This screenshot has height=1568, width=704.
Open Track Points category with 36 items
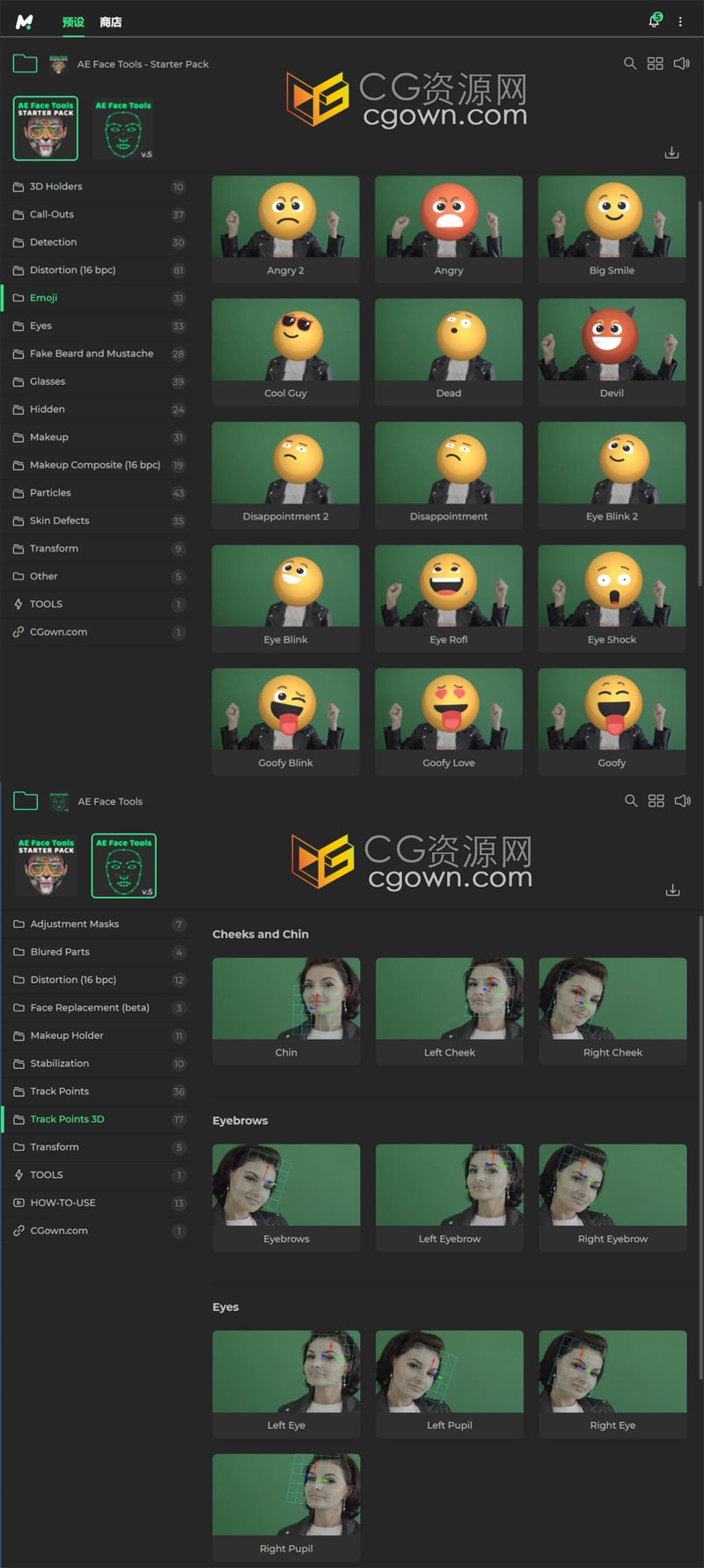tap(95, 1092)
